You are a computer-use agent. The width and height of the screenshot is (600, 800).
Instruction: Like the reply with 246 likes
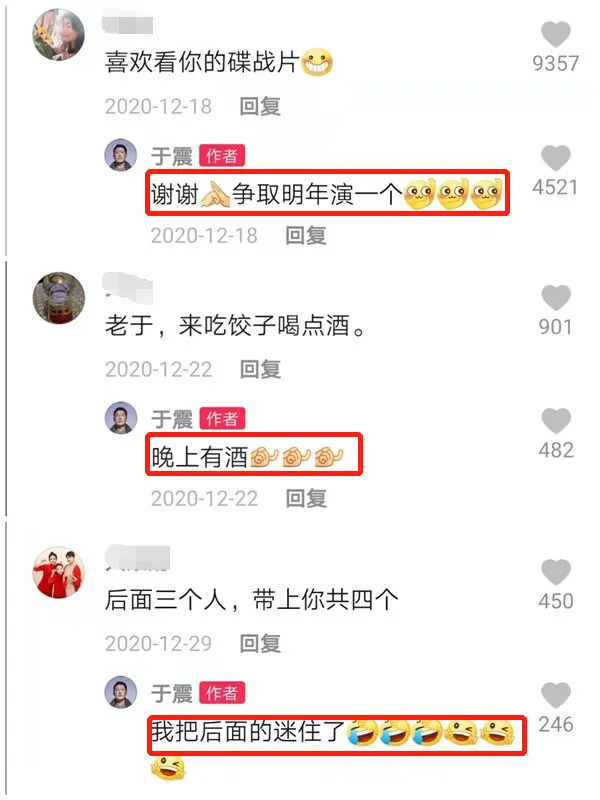pyautogui.click(x=556, y=695)
